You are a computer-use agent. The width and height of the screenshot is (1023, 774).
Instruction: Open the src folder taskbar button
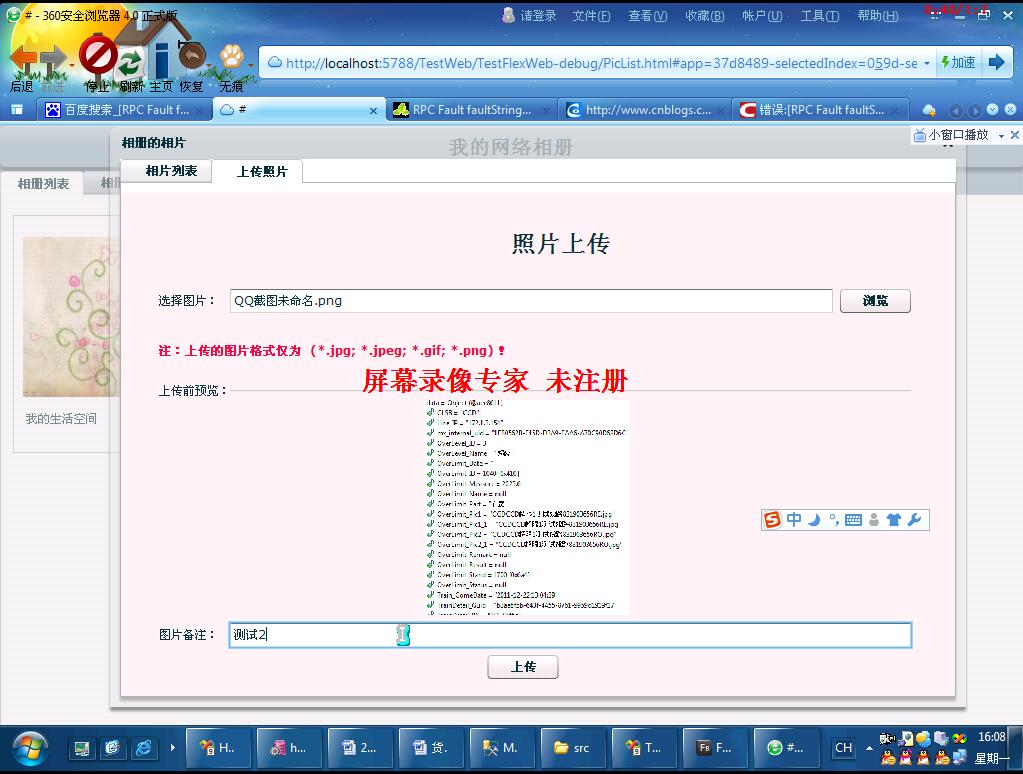(572, 748)
